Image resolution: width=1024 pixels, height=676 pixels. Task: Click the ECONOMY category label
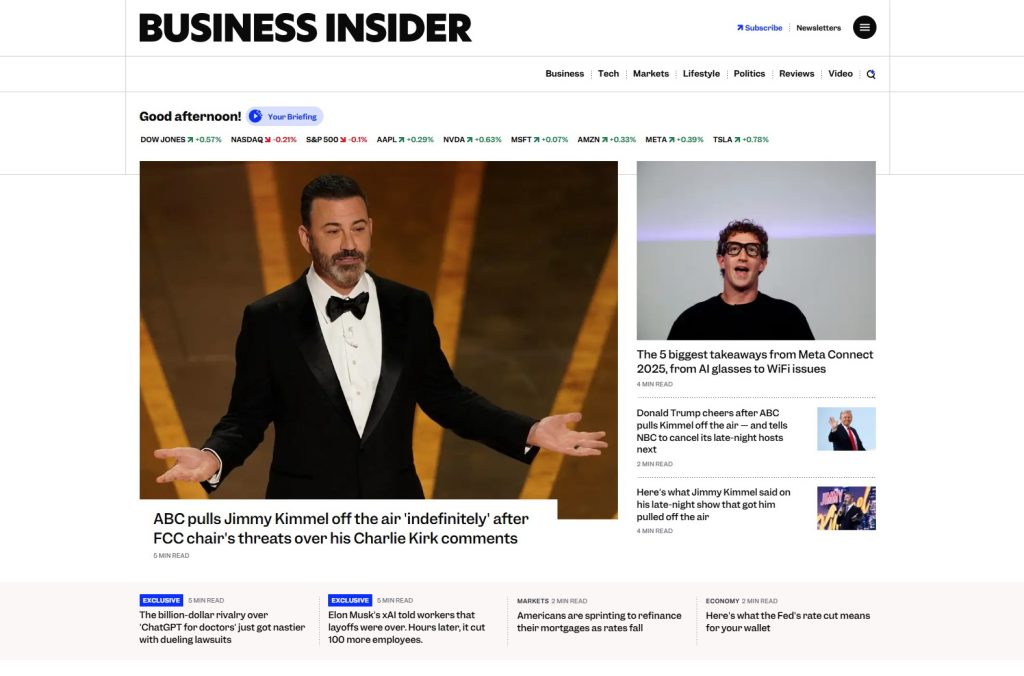(722, 601)
